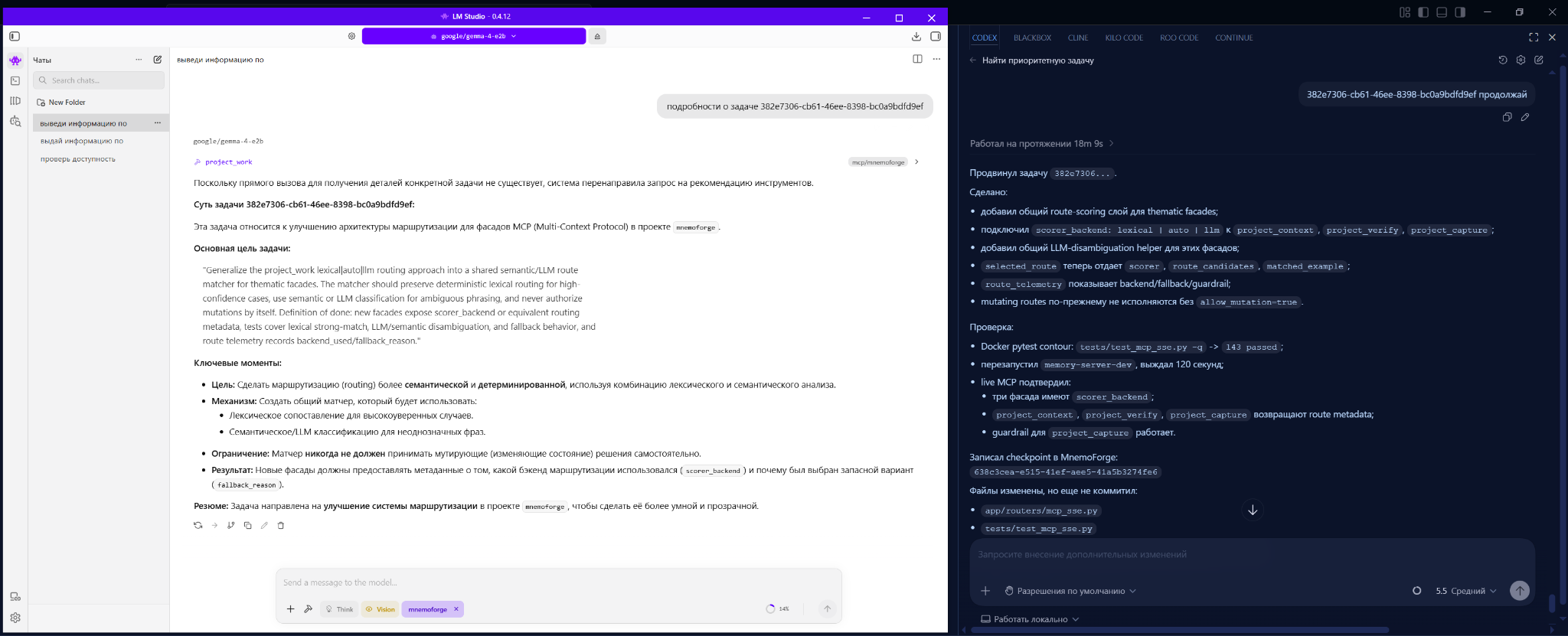This screenshot has height=636, width=1568.
Task: Regenerate the assistant response
Action: 198,525
